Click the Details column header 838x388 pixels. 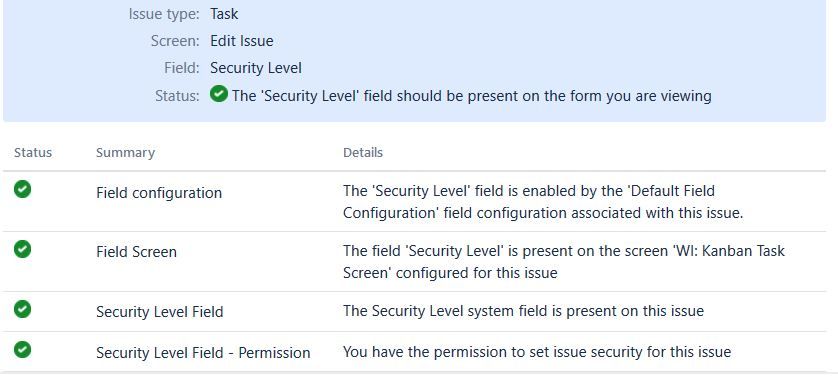pos(363,153)
